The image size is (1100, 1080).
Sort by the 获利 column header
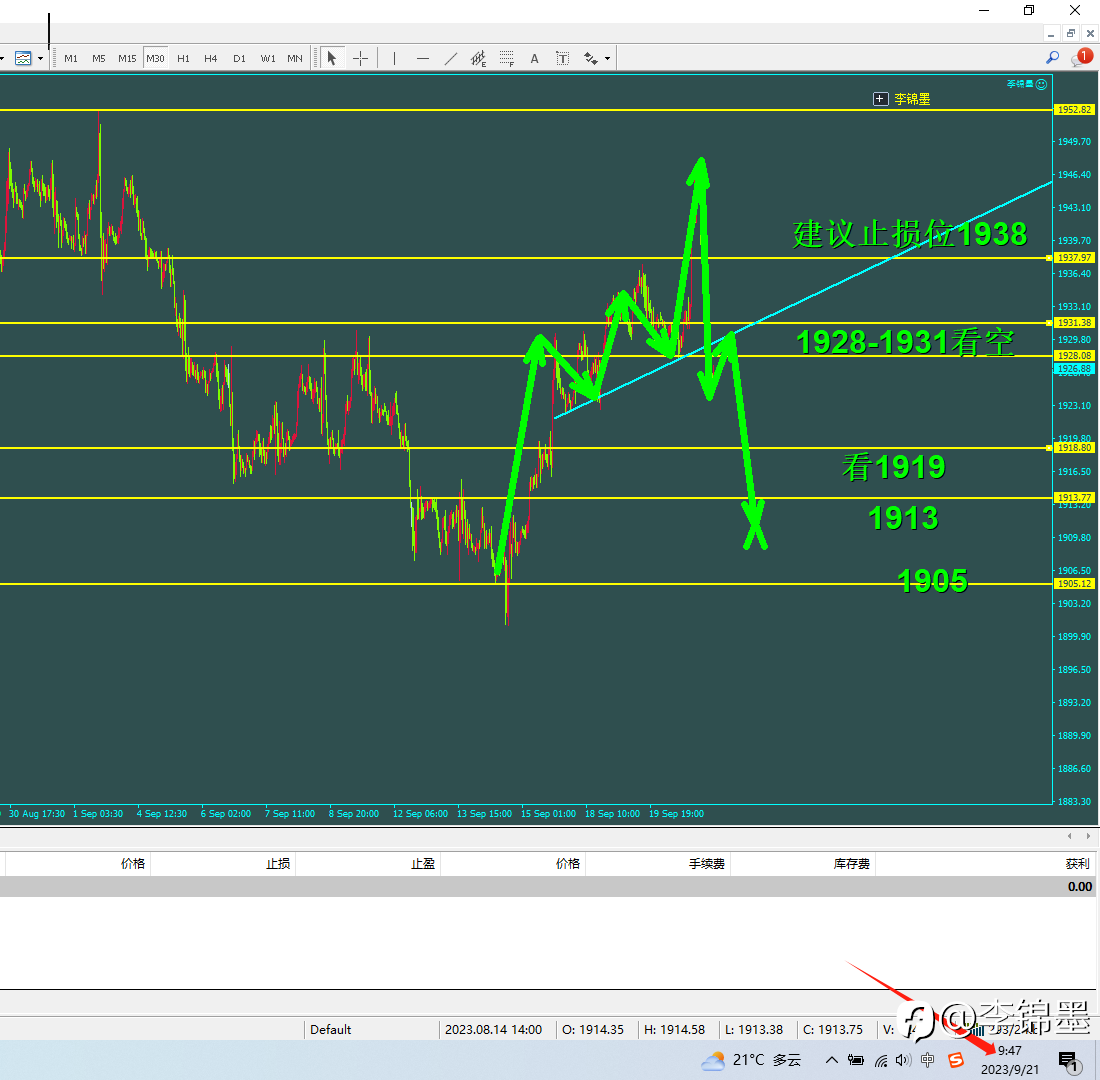1078,864
